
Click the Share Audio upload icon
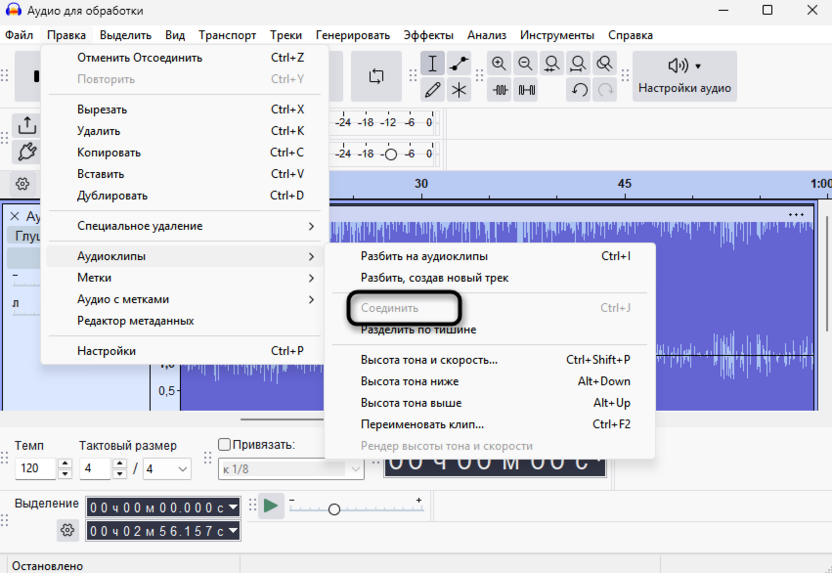tap(27, 126)
